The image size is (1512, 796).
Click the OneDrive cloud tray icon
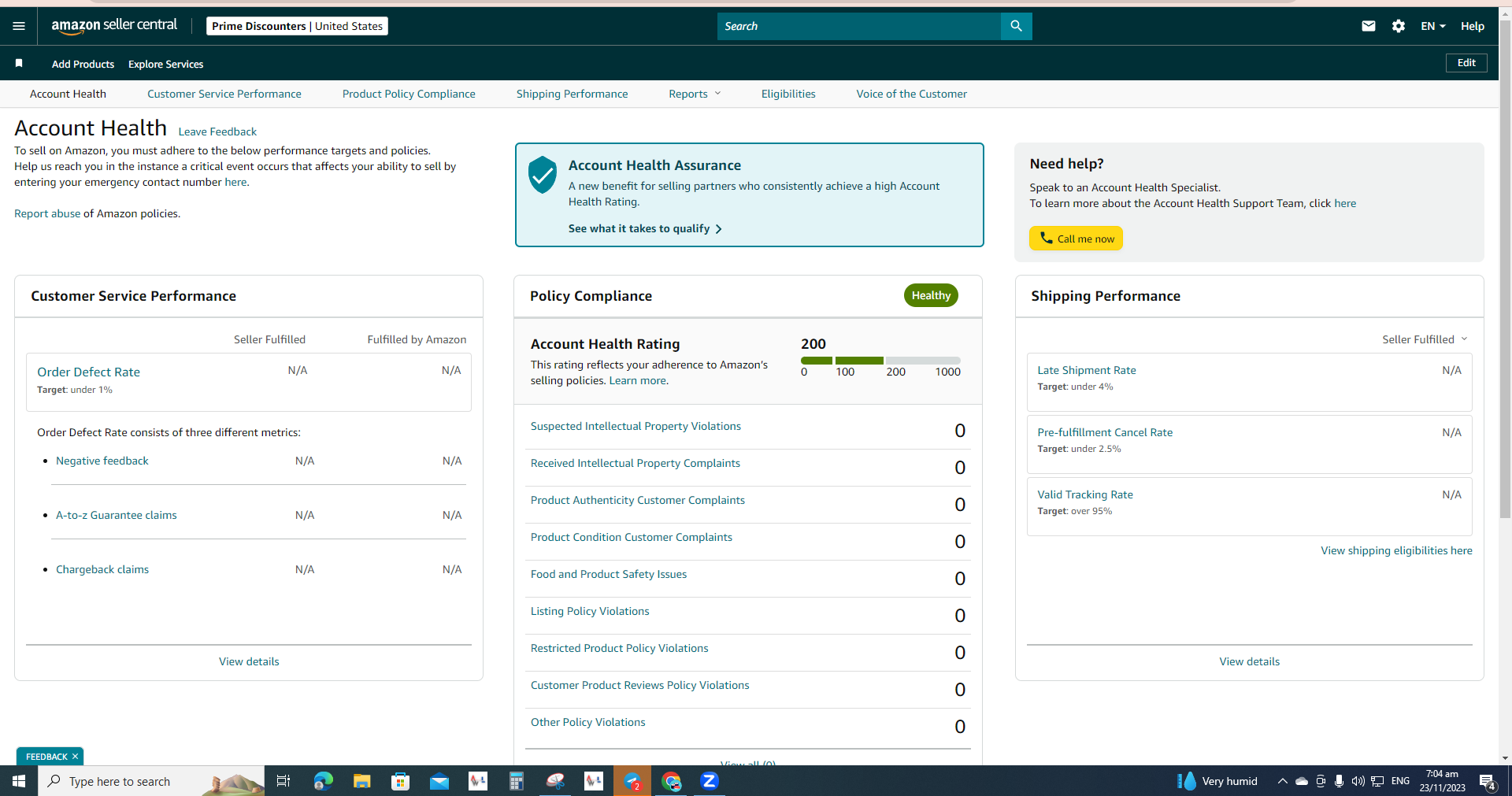coord(1302,781)
